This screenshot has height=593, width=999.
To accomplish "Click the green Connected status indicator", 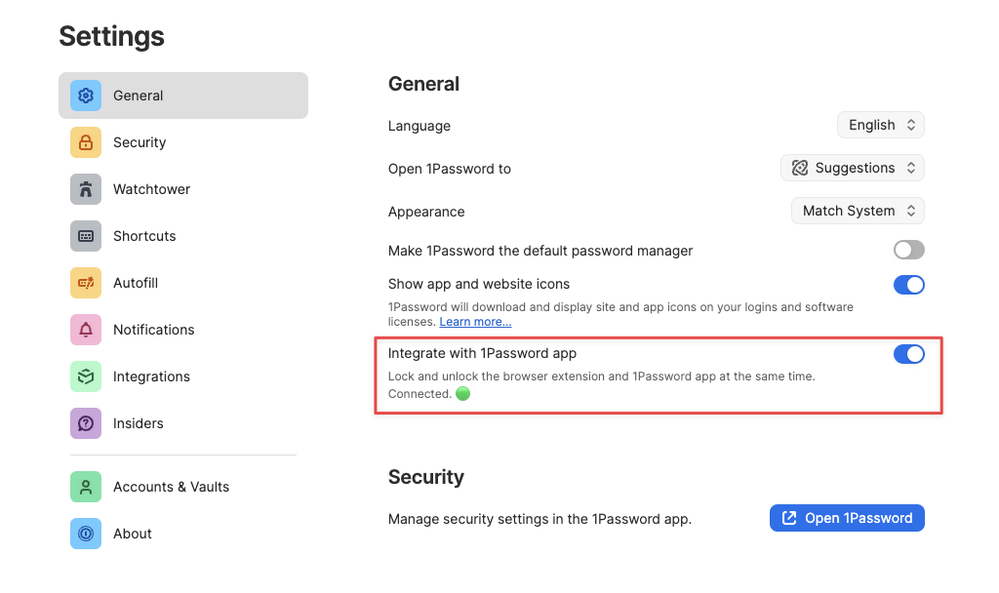I will click(463, 394).
